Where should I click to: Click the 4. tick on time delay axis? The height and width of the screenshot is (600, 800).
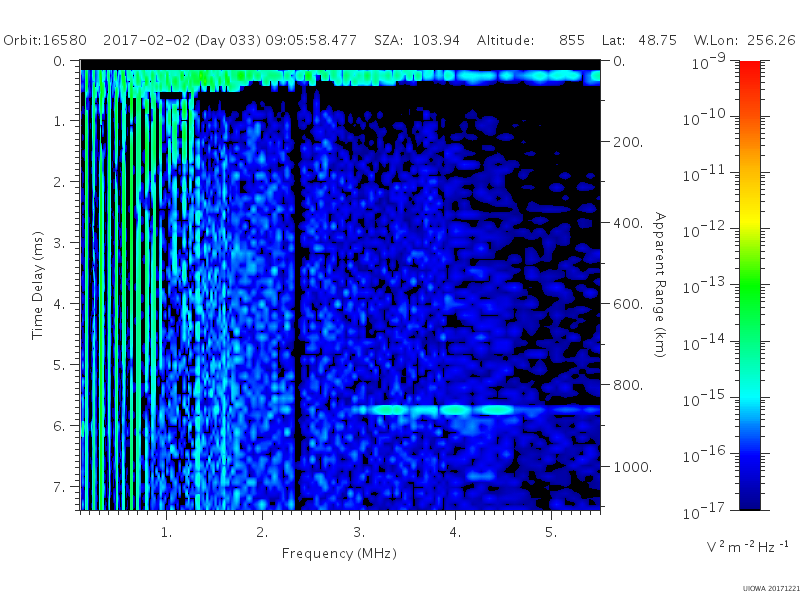60,304
